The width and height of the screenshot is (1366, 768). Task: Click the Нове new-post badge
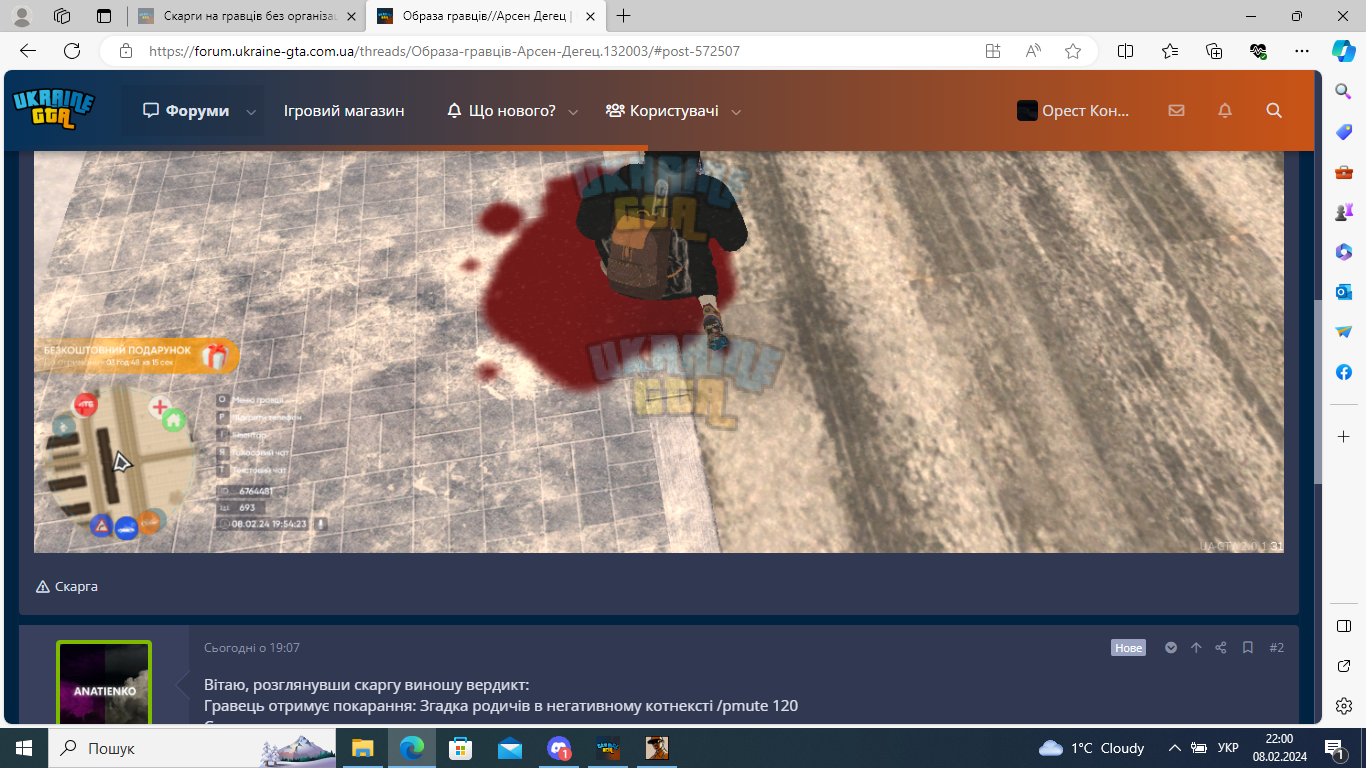[x=1128, y=648]
